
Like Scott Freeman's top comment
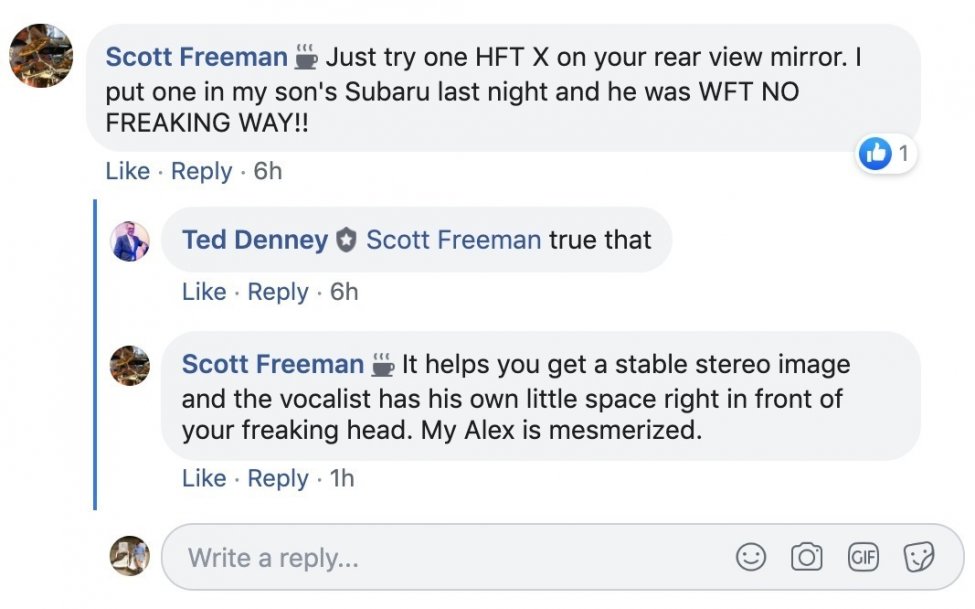click(127, 171)
